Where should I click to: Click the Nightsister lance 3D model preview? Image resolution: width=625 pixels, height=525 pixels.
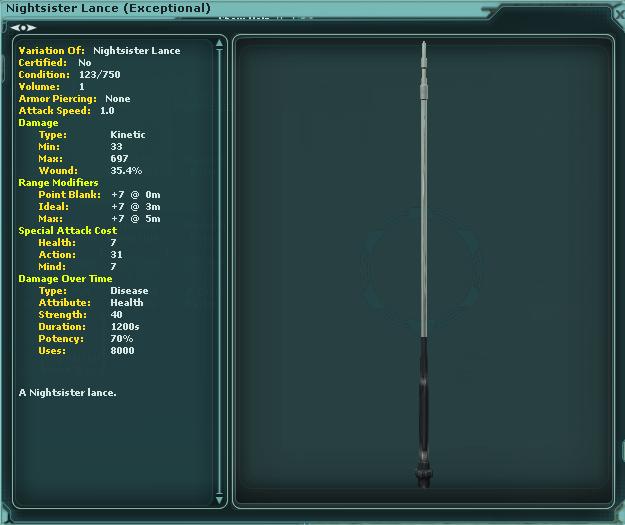[x=424, y=265]
